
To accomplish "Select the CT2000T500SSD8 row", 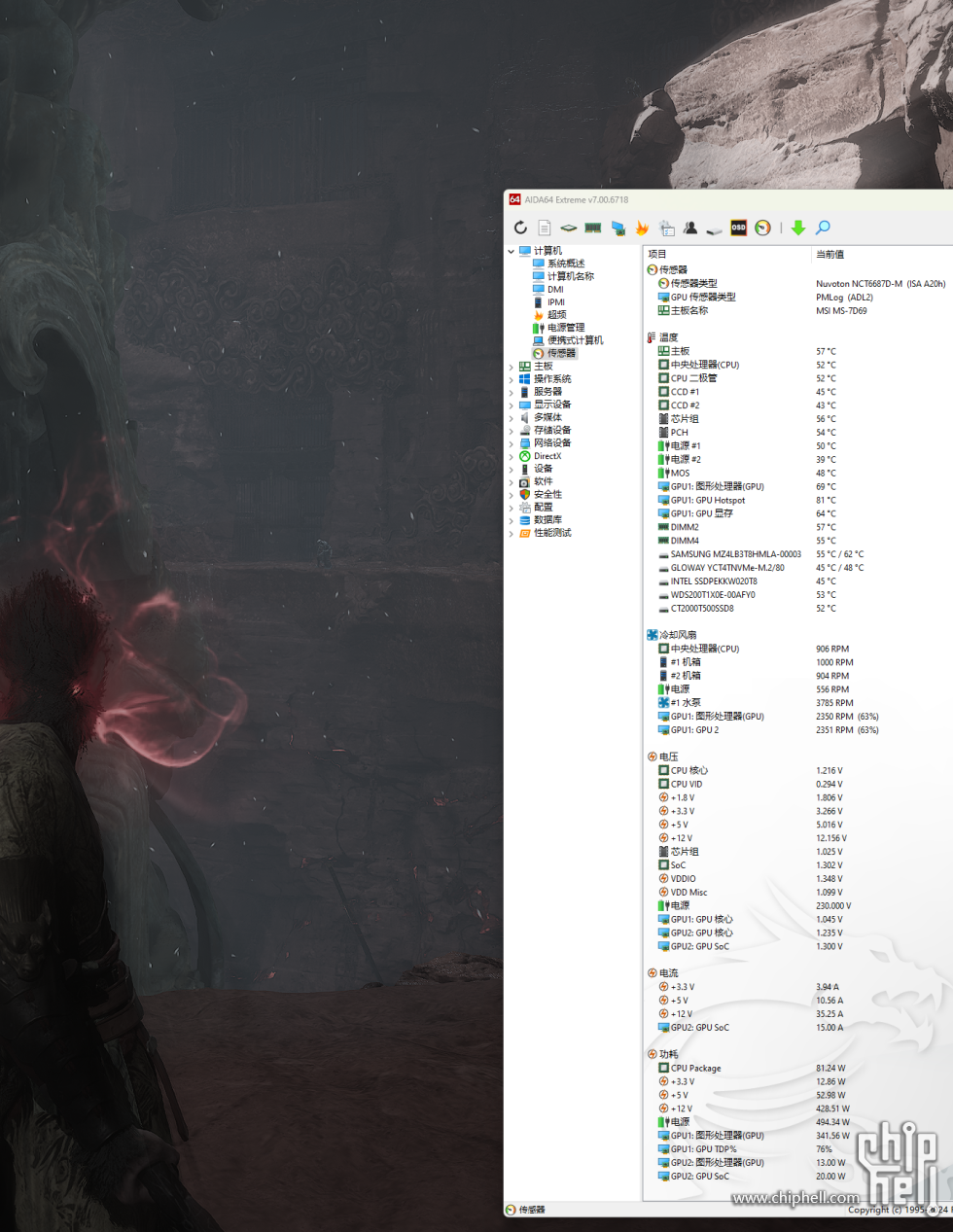I will 797,608.
